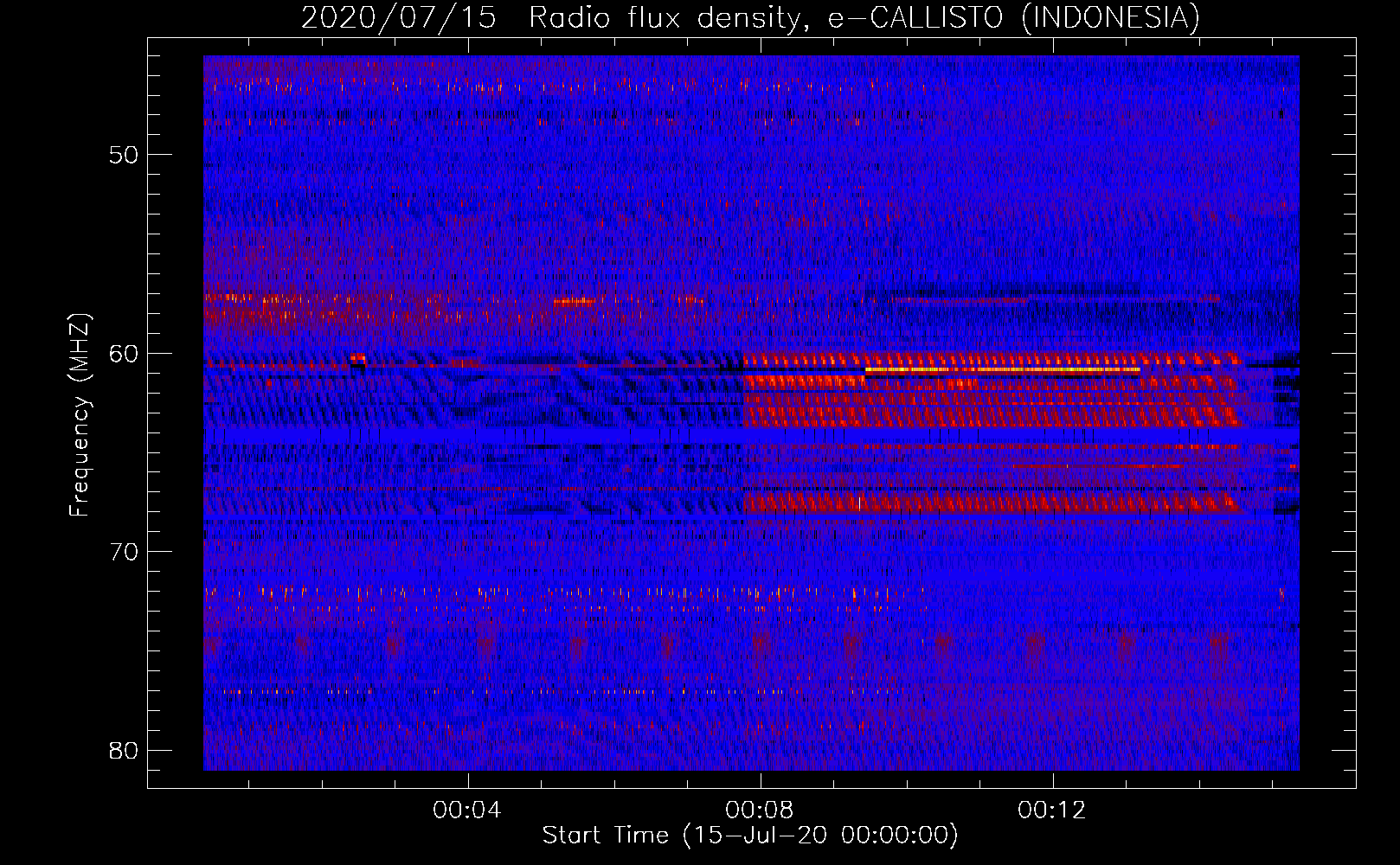Screen dimensions: 1400x865
Task: Click the 80 MHz frequency tick label
Action: [124, 750]
